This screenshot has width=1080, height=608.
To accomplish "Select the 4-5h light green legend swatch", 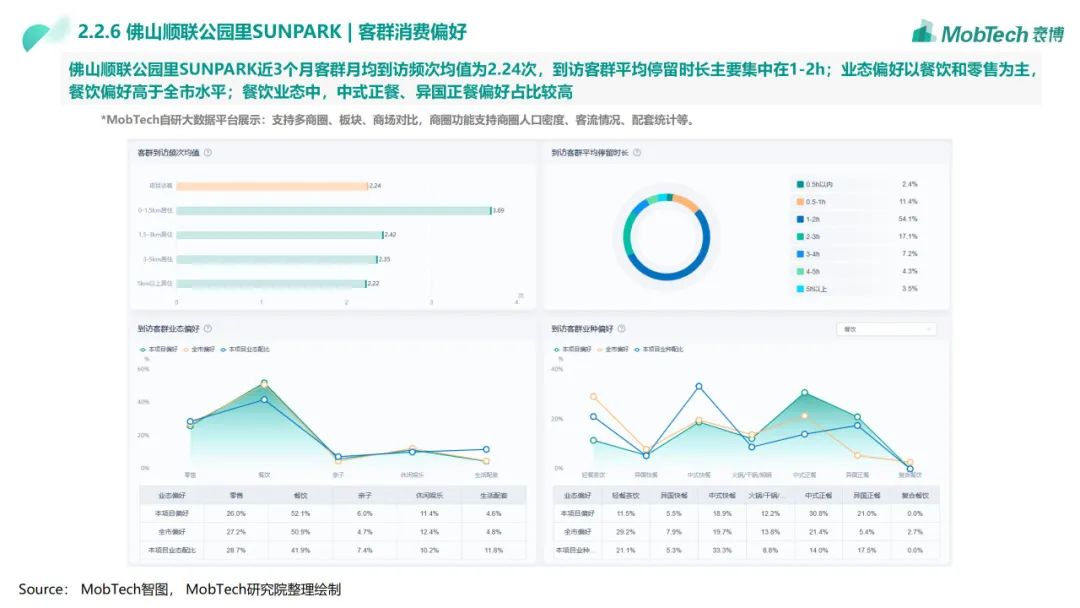I will (x=800, y=271).
